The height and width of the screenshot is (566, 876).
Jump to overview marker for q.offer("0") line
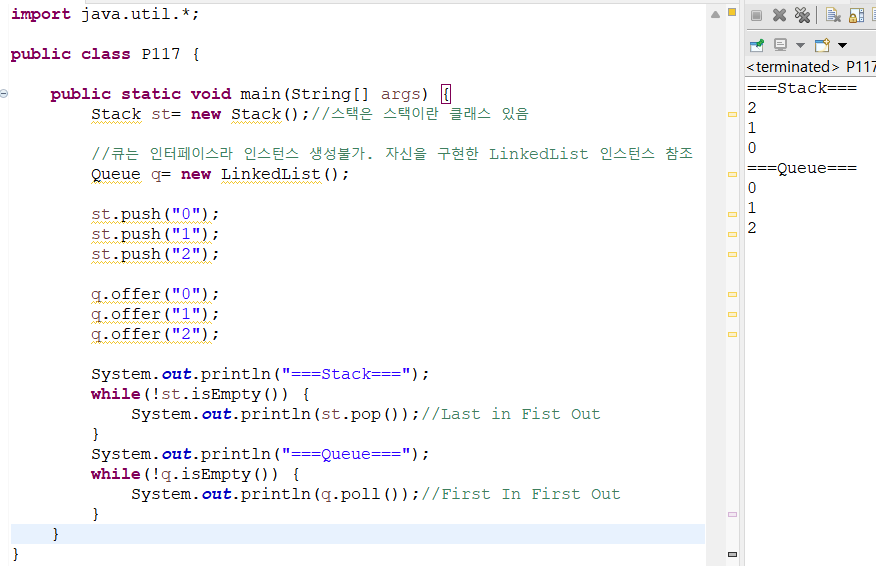732,294
